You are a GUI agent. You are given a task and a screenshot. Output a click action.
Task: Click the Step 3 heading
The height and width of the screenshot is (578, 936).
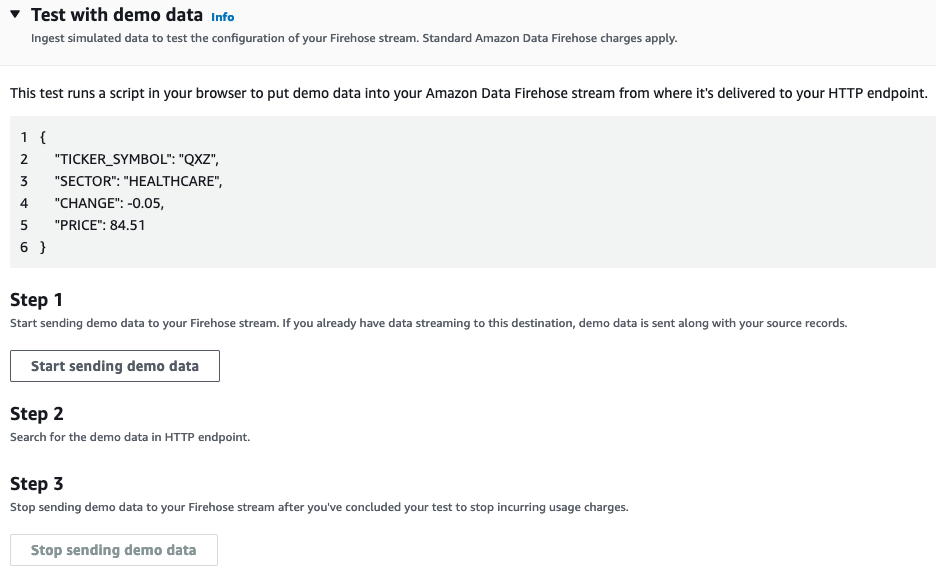tap(36, 484)
